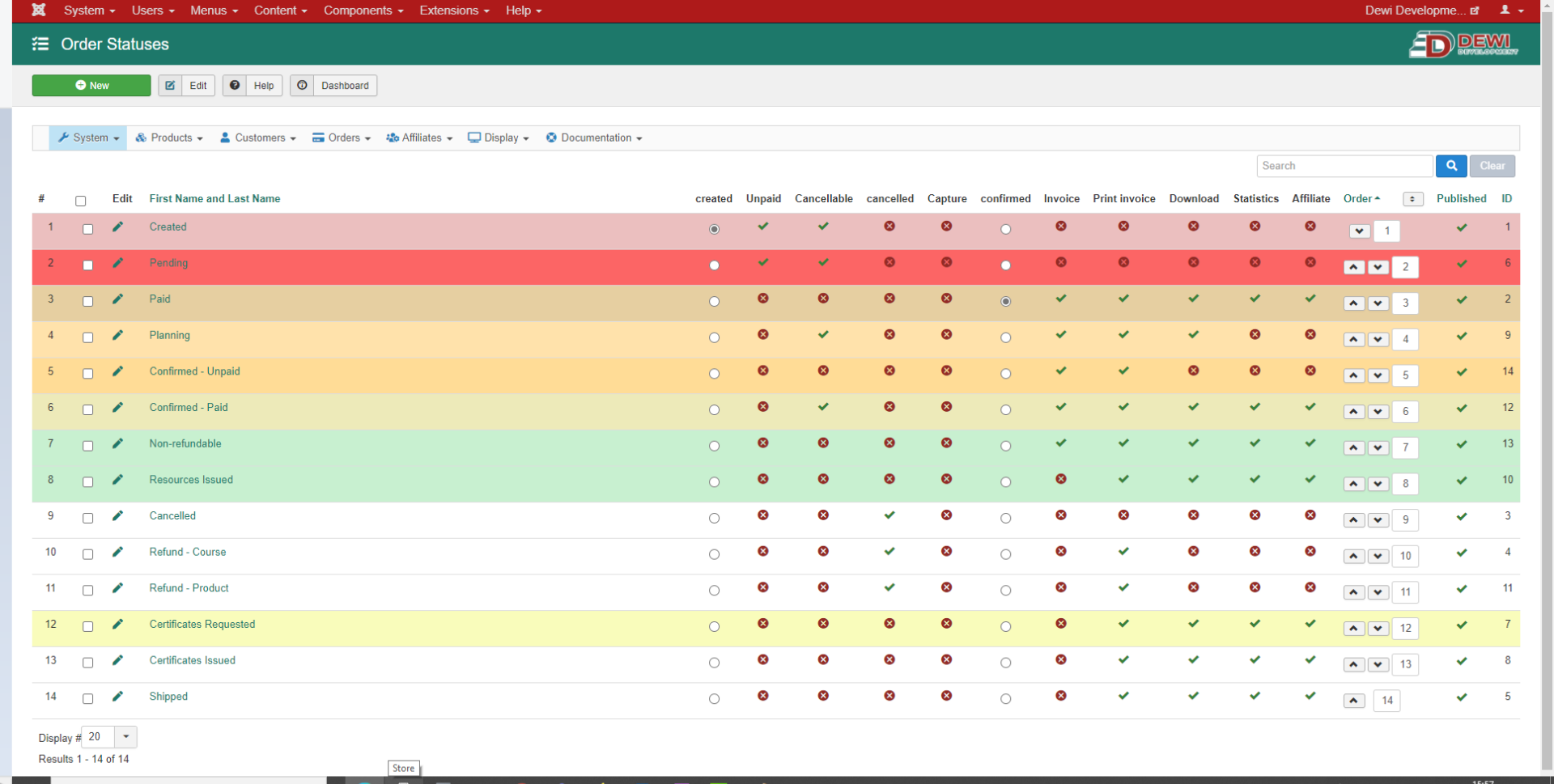Move the Cancelled status down with arrow
The image size is (1554, 784).
pos(1378,520)
